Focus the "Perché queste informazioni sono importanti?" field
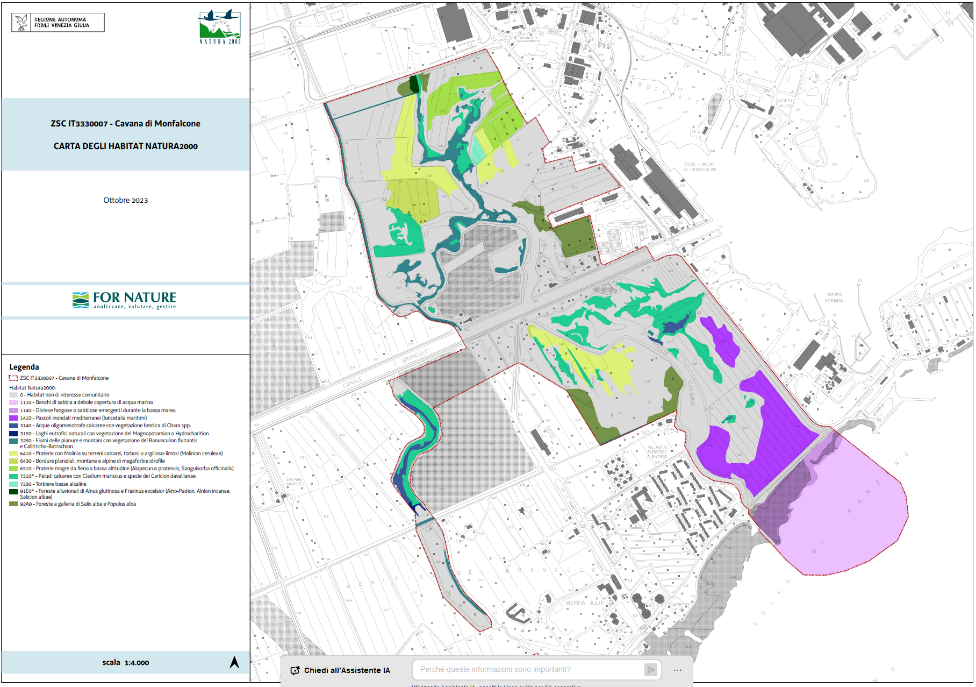This screenshot has height=687, width=976. coord(530,670)
